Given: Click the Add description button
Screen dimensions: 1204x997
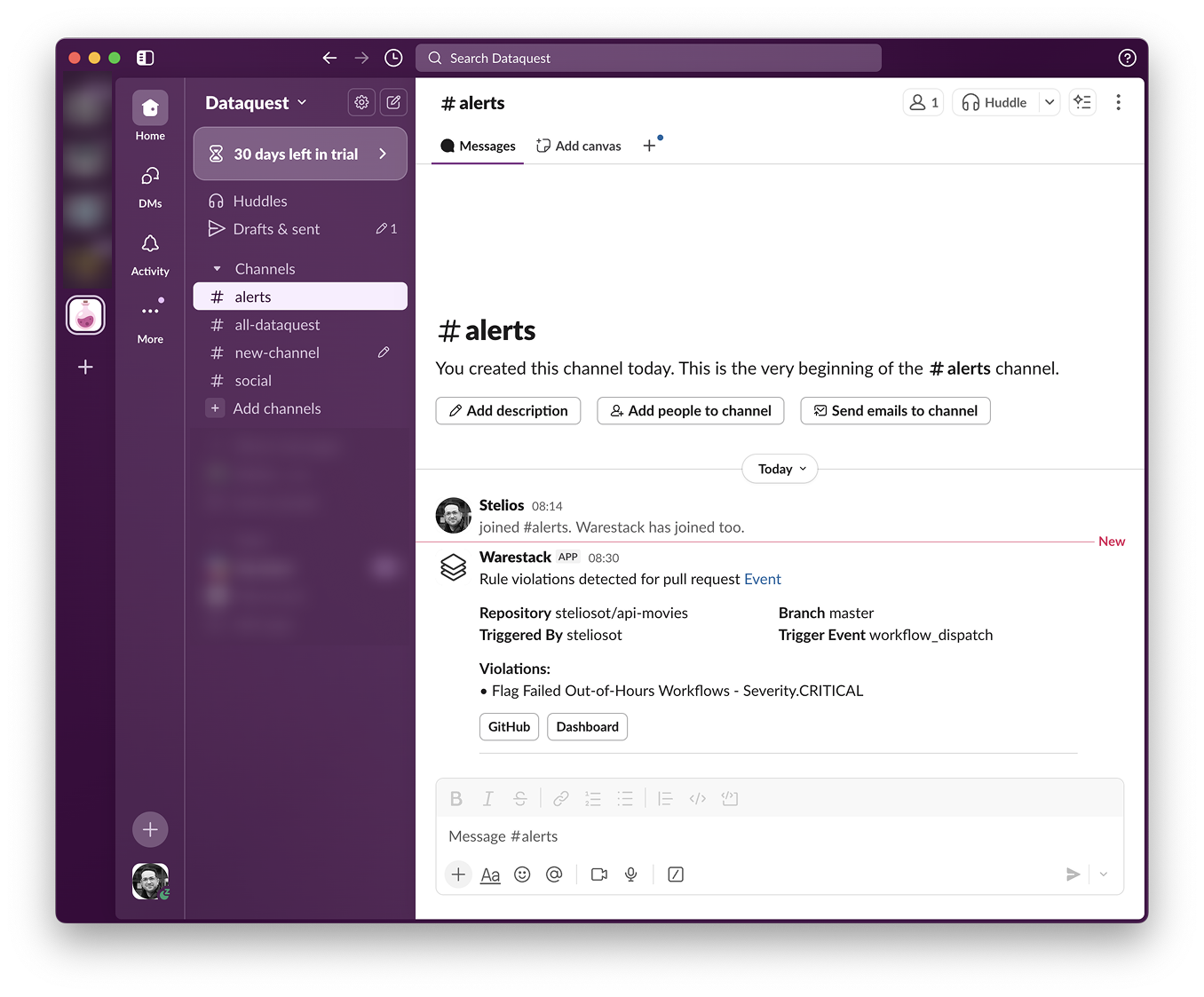Looking at the screenshot, I should tap(508, 411).
